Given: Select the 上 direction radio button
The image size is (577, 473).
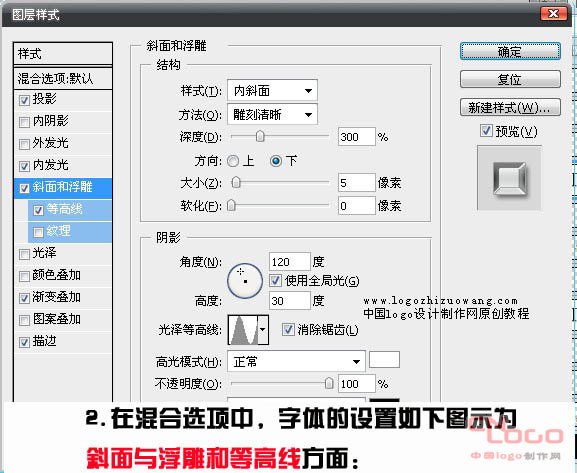Looking at the screenshot, I should 233,161.
